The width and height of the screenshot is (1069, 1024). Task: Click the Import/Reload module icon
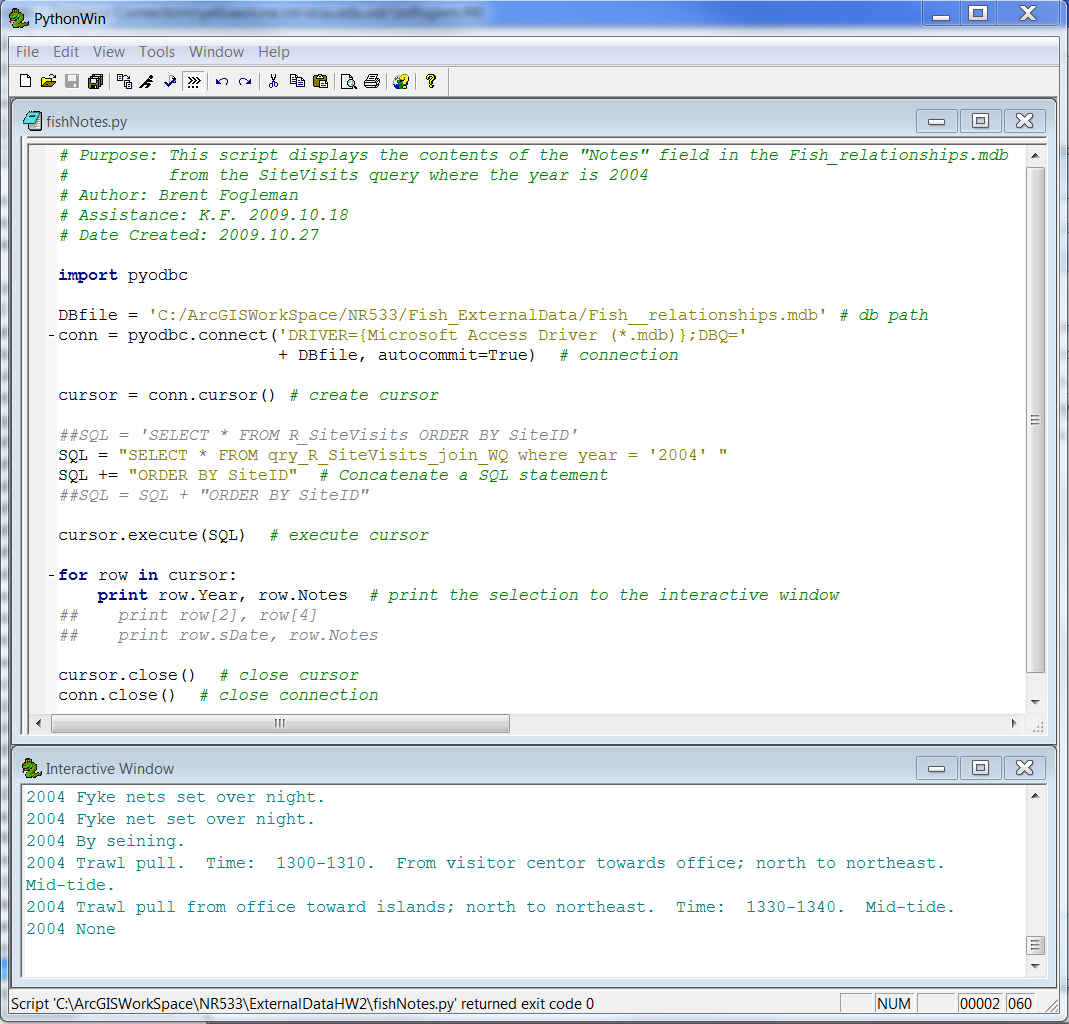coord(124,82)
